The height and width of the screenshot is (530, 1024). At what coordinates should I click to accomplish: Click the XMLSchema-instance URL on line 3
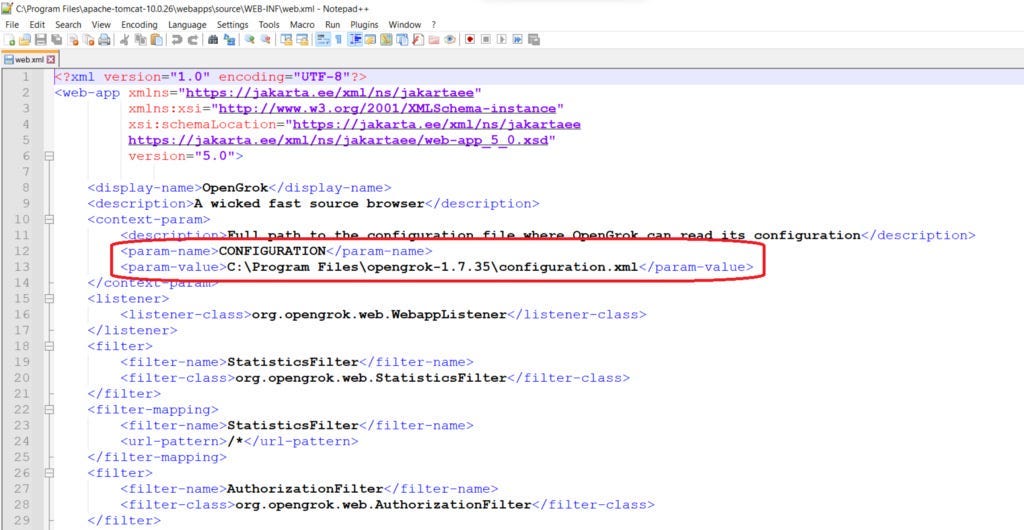387,108
